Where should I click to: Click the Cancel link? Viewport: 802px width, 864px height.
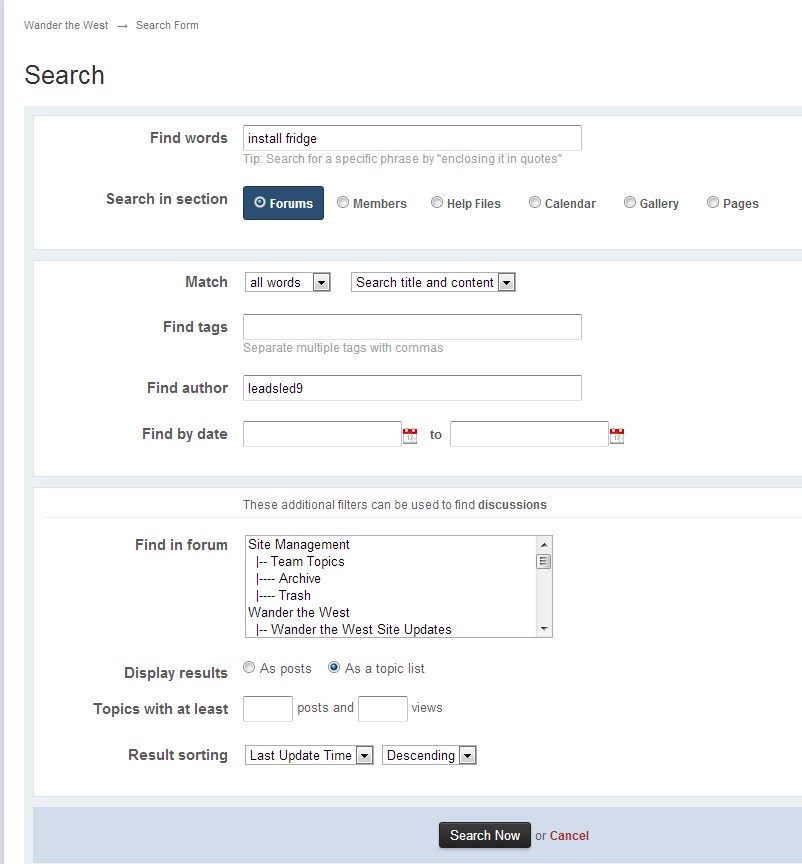point(569,836)
